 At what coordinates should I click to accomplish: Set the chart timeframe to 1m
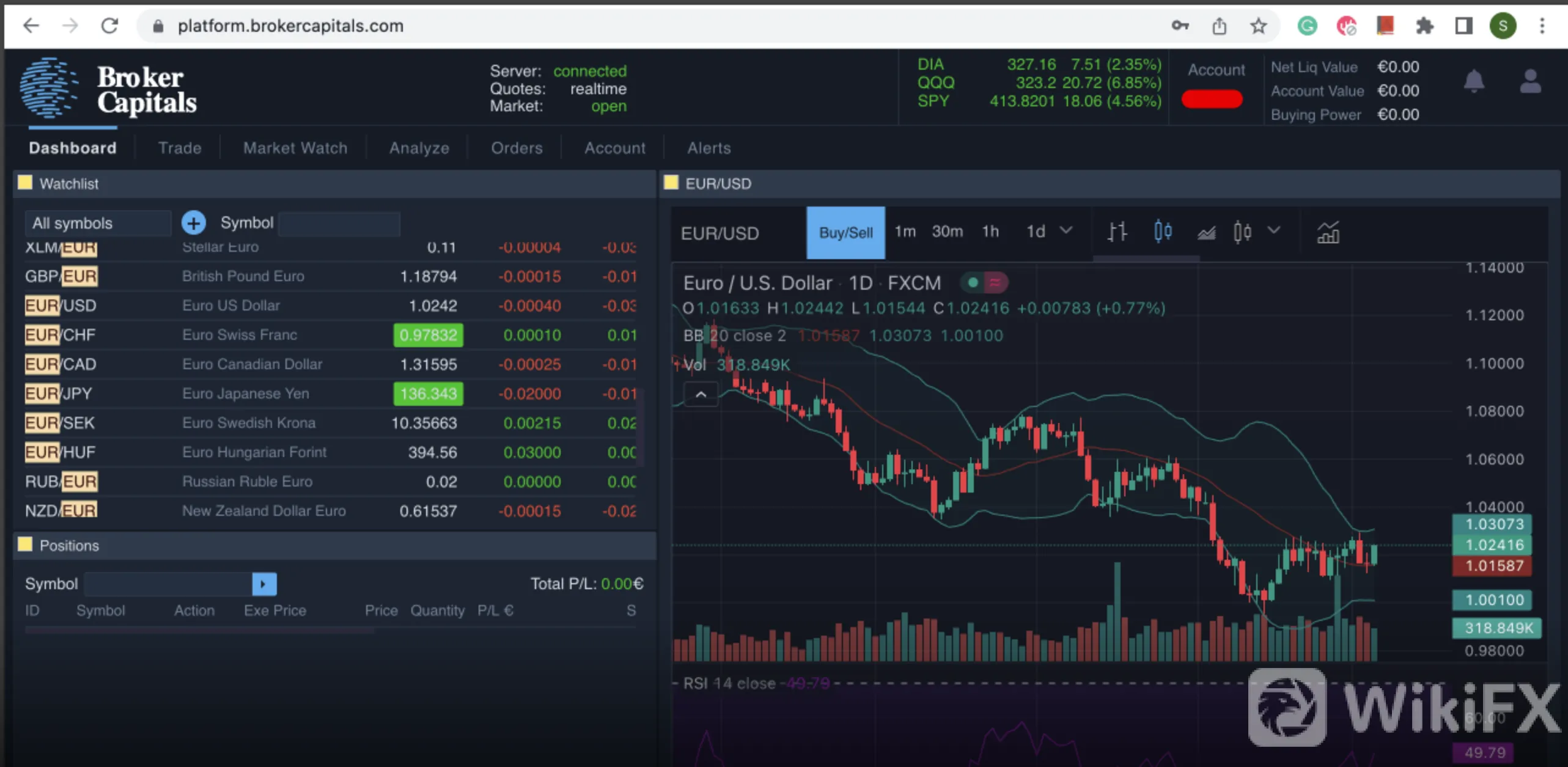click(905, 232)
